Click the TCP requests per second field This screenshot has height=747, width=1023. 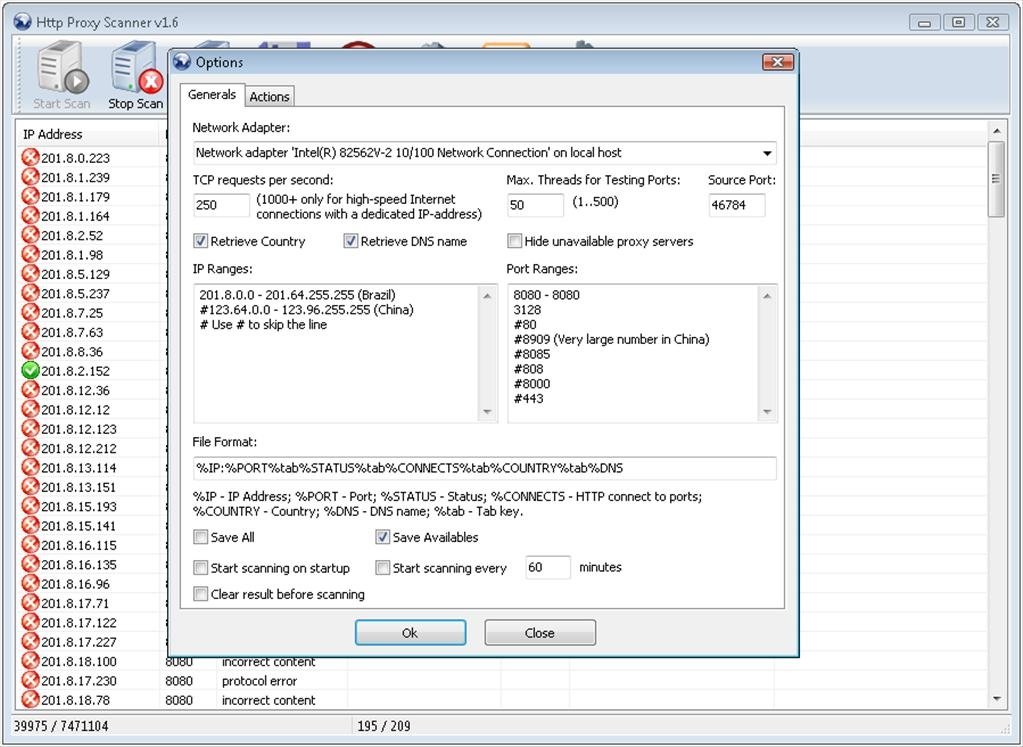pos(221,205)
